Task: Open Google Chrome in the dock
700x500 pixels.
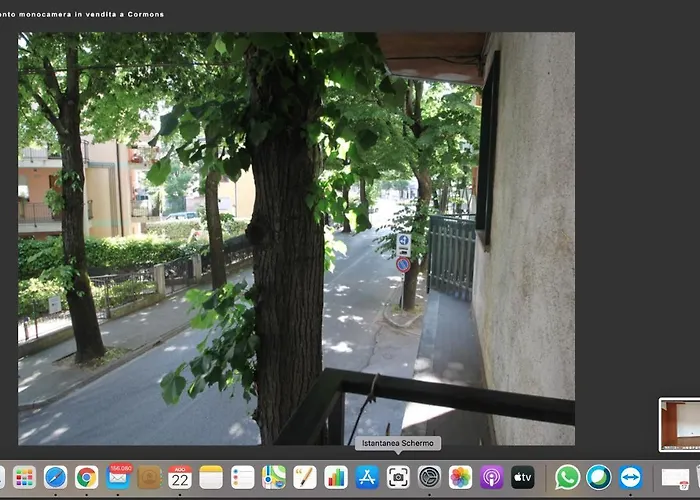Action: [87, 478]
